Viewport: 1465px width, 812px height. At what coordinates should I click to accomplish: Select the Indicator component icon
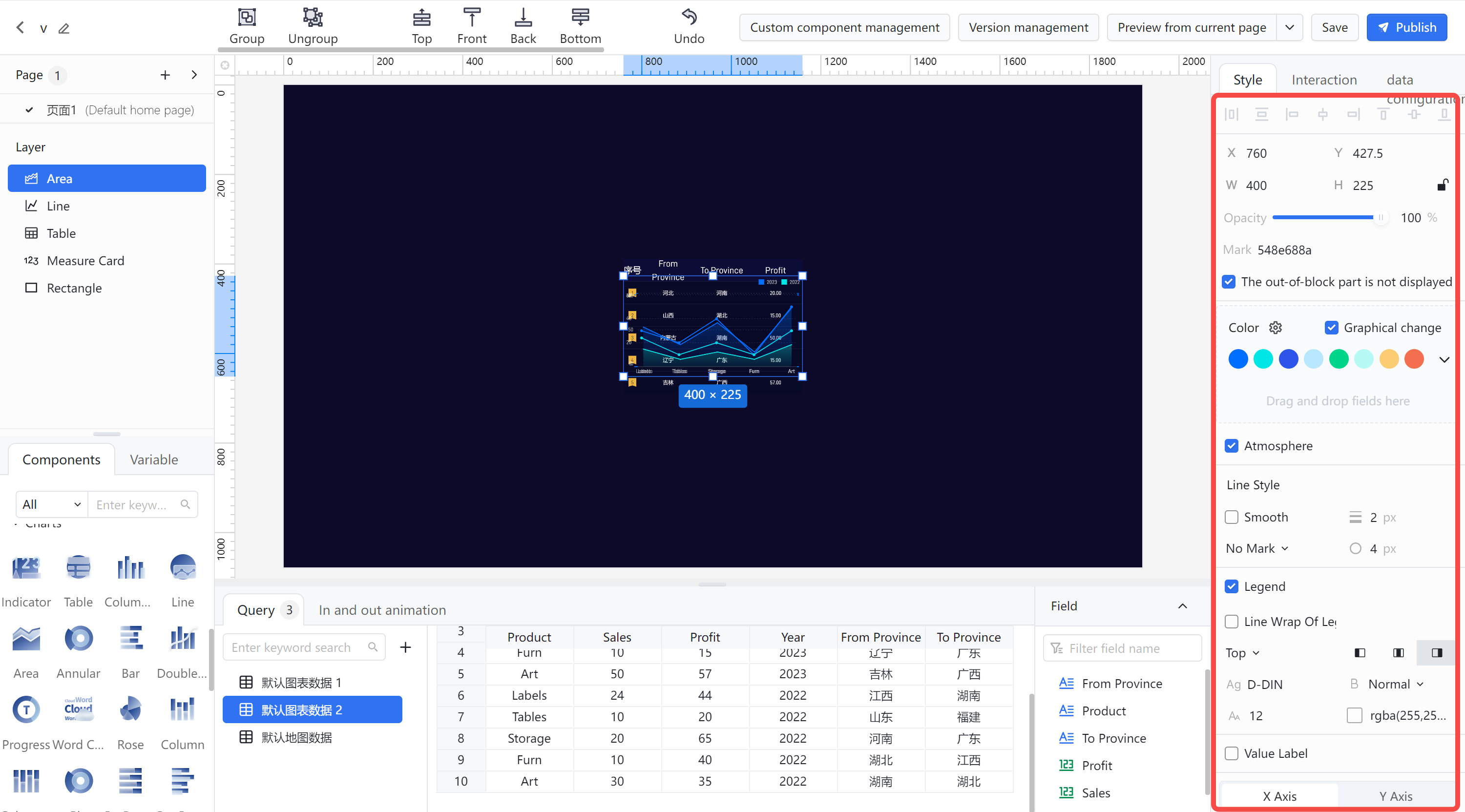26,567
